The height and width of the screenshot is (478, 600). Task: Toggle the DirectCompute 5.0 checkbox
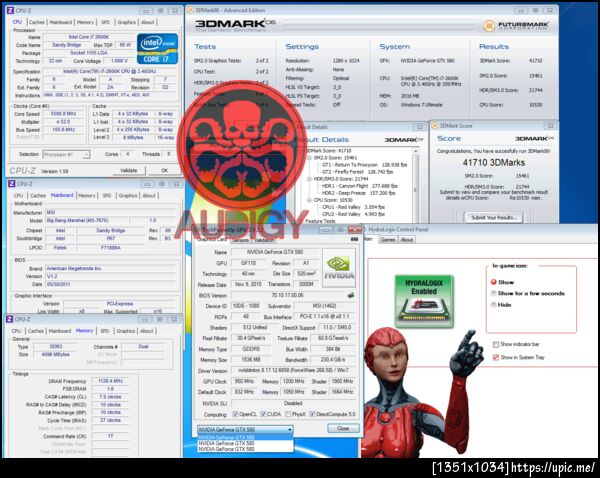pos(312,414)
